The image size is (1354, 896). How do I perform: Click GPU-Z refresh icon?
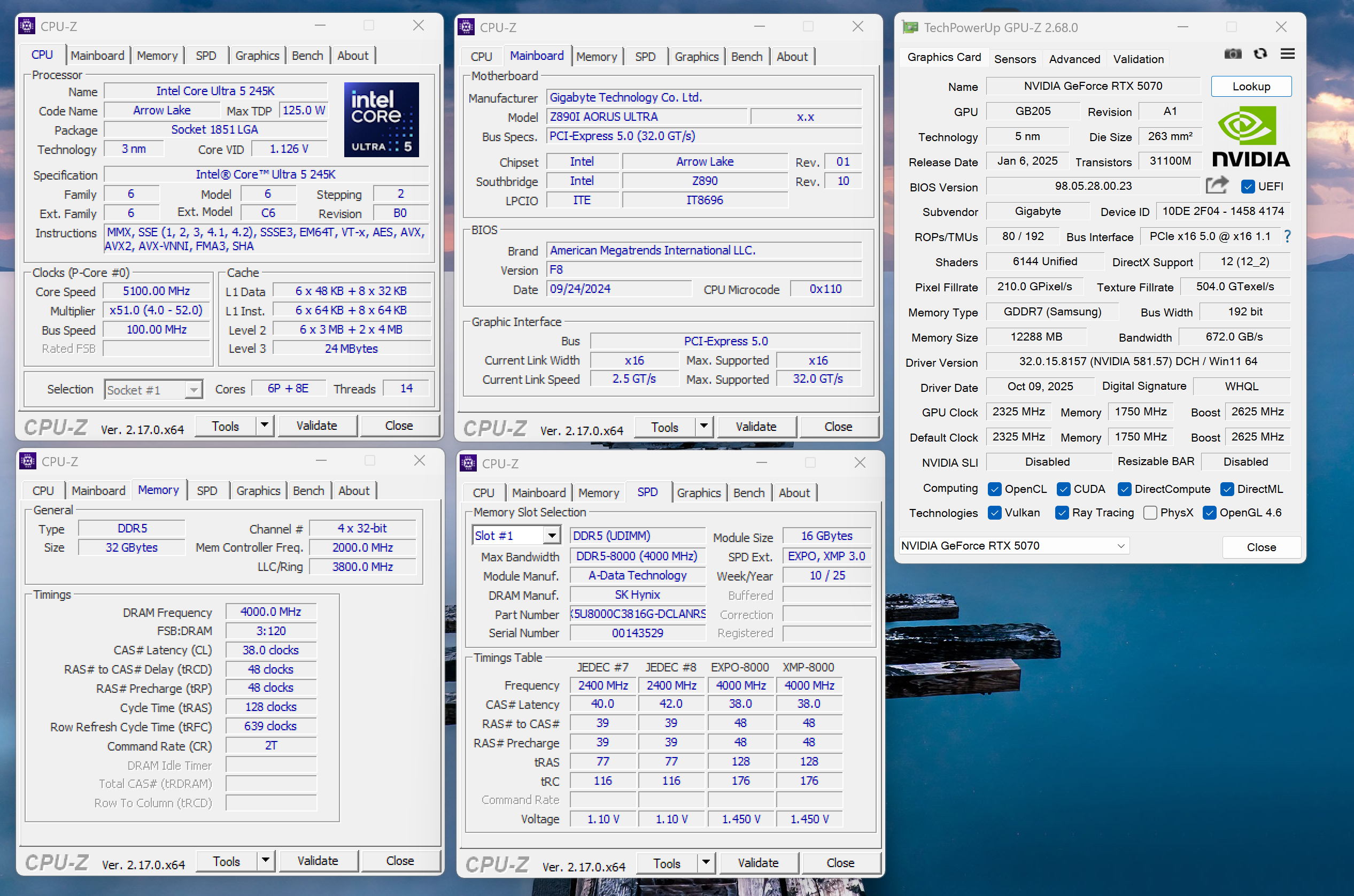click(1260, 55)
